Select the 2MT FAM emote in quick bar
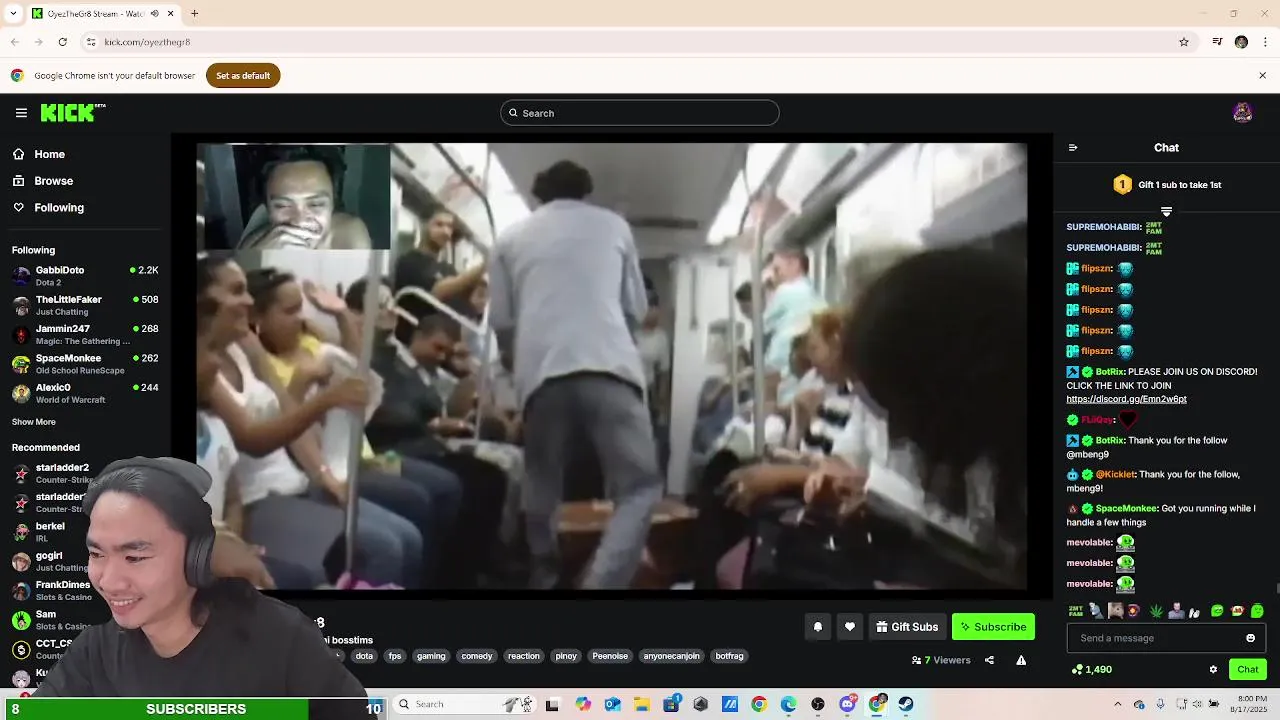This screenshot has height=720, width=1280. coord(1076,611)
